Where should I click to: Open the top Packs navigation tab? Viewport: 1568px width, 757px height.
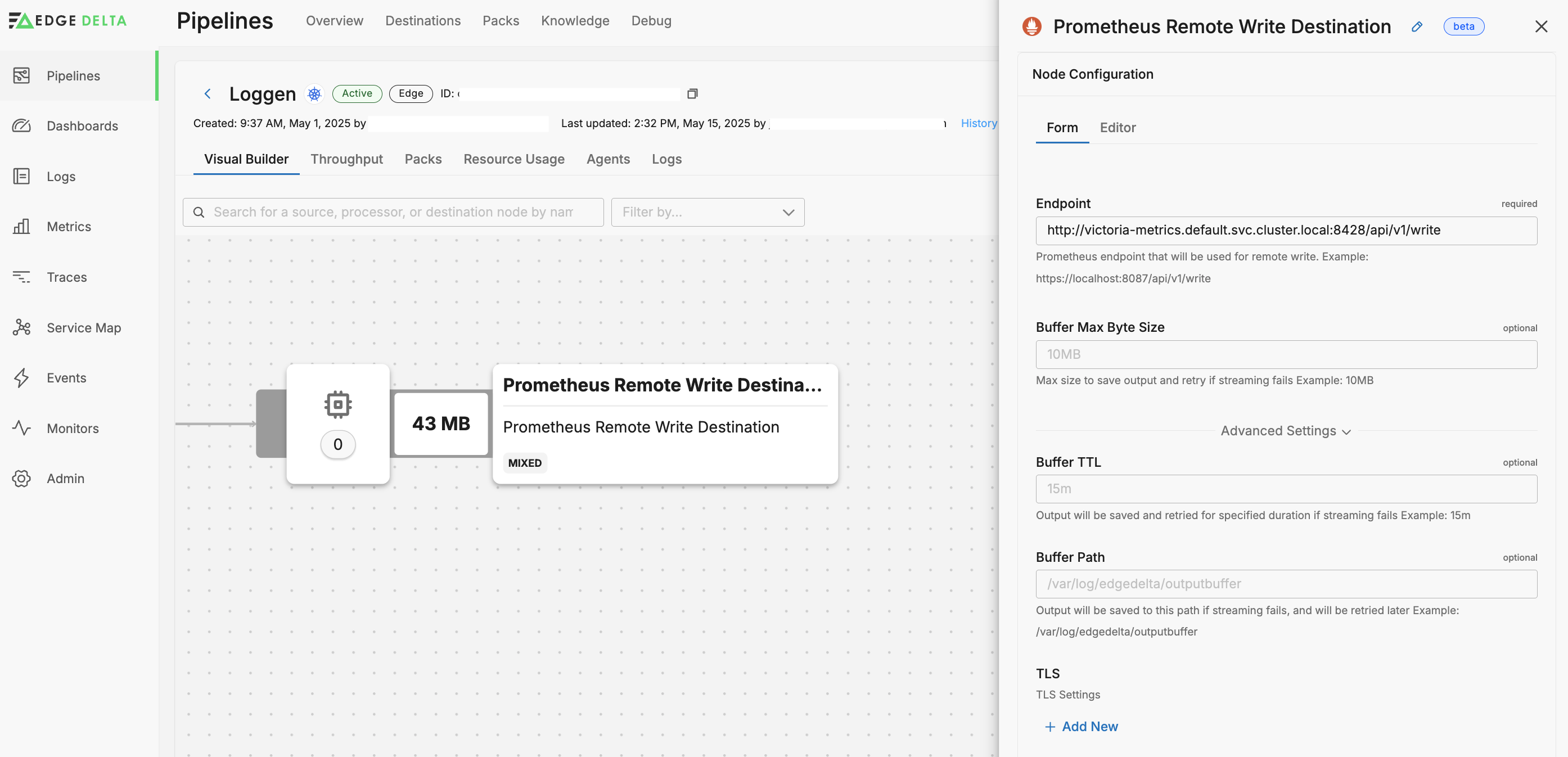coord(501,21)
